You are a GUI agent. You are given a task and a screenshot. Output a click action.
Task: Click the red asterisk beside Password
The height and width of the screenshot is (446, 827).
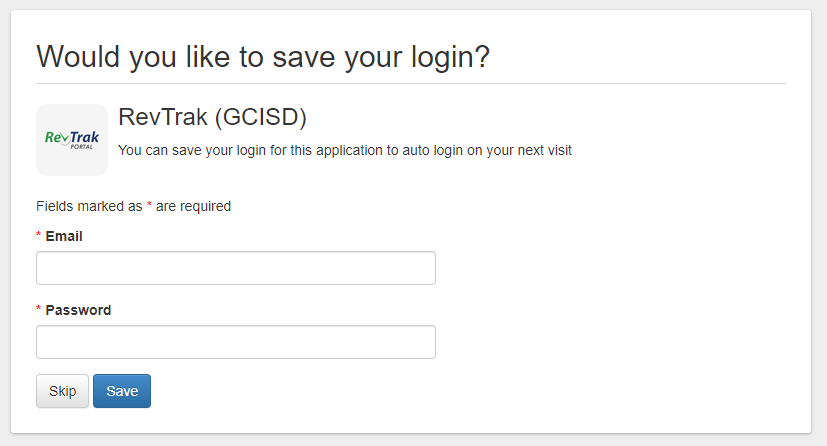pyautogui.click(x=39, y=311)
